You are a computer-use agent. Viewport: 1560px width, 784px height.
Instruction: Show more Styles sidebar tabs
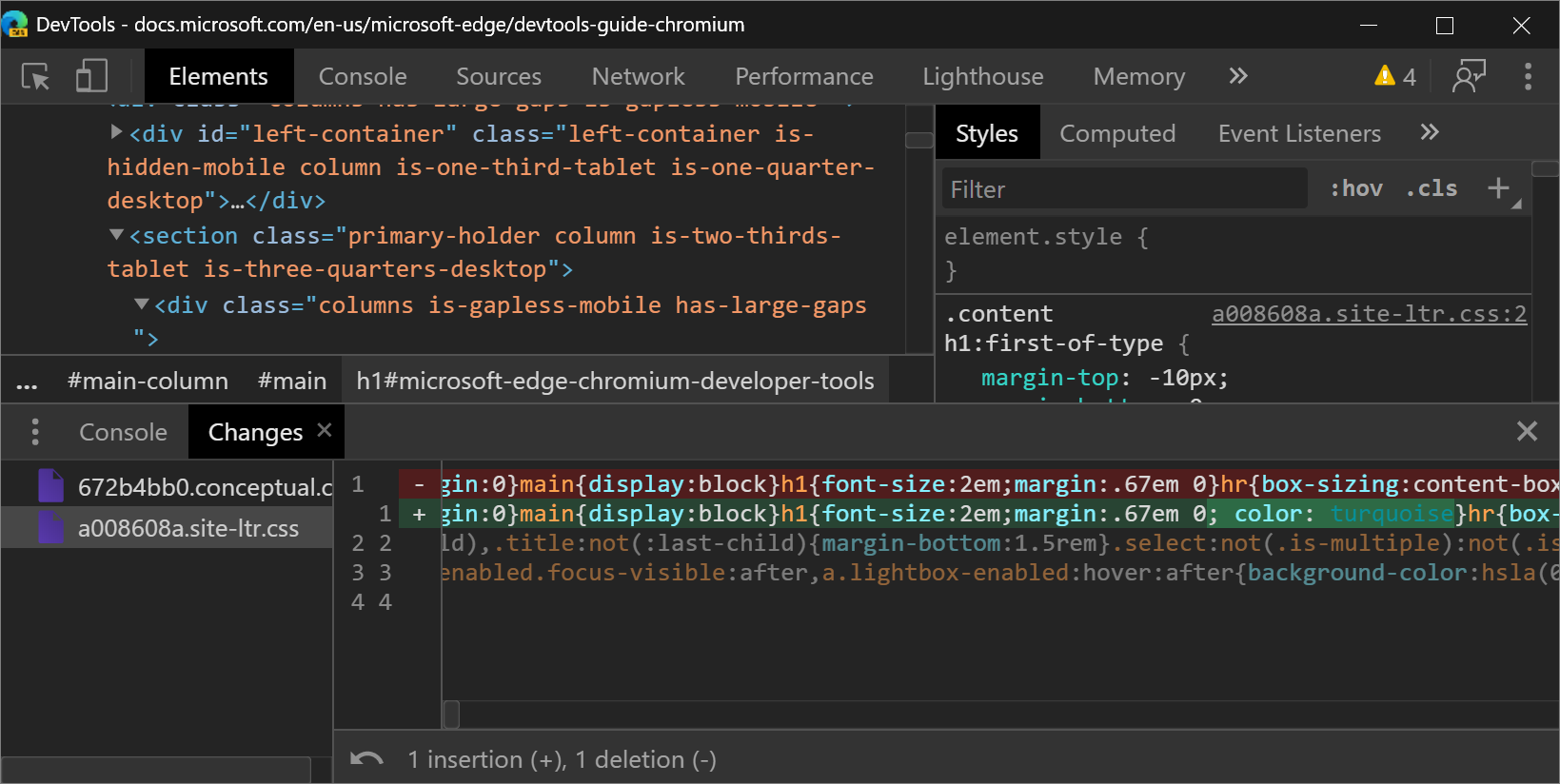click(x=1429, y=133)
